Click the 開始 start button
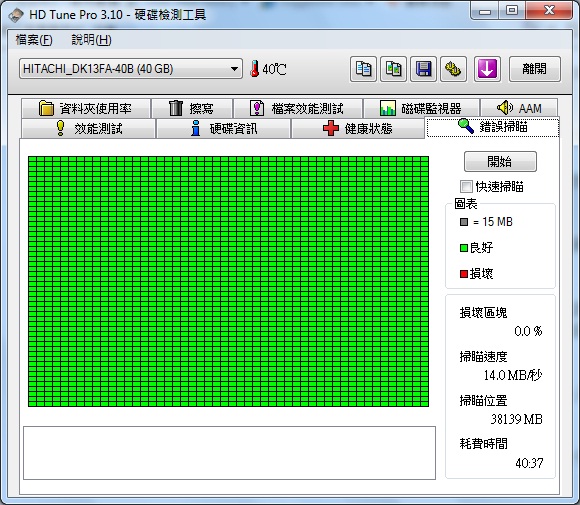The width and height of the screenshot is (580, 505). [500, 161]
